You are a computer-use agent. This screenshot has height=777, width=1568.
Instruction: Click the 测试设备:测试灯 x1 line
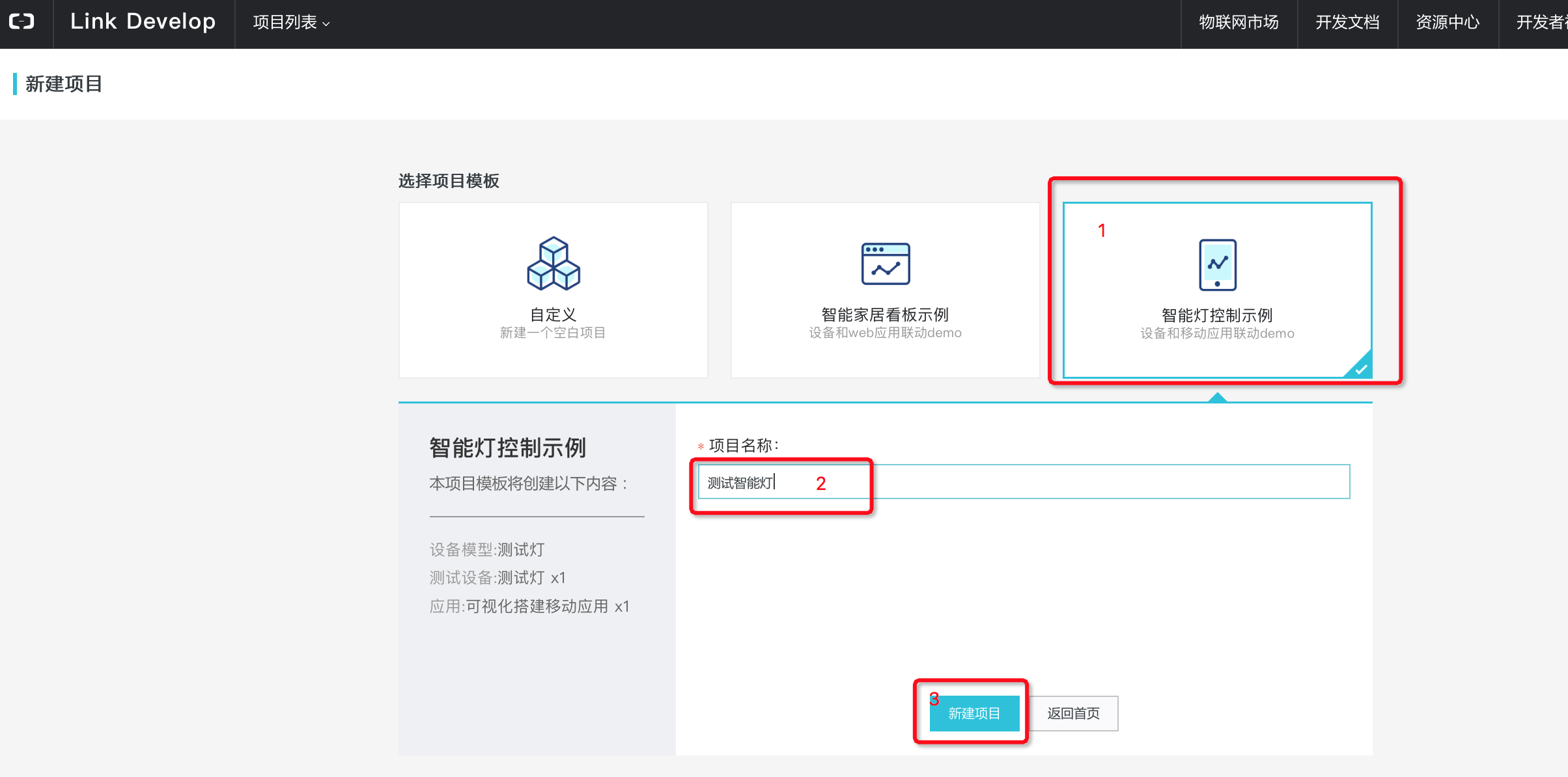tap(497, 578)
